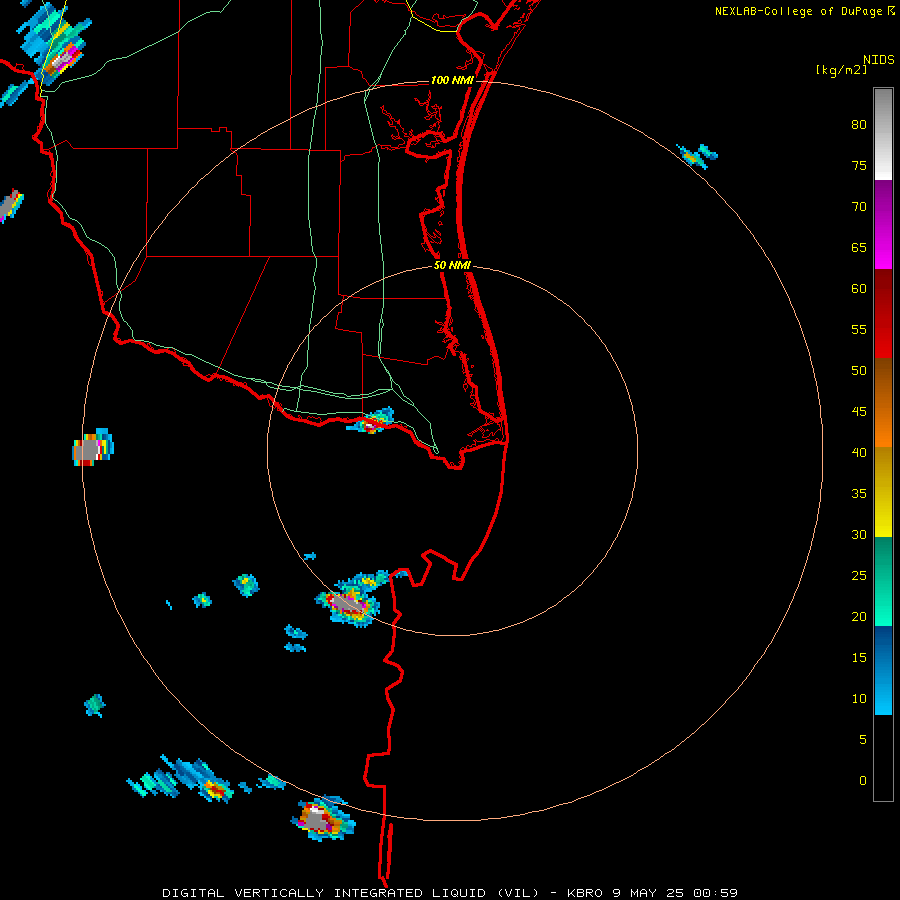Click the magenta-purple colorbar segment
900x900 pixels.
(x=883, y=224)
